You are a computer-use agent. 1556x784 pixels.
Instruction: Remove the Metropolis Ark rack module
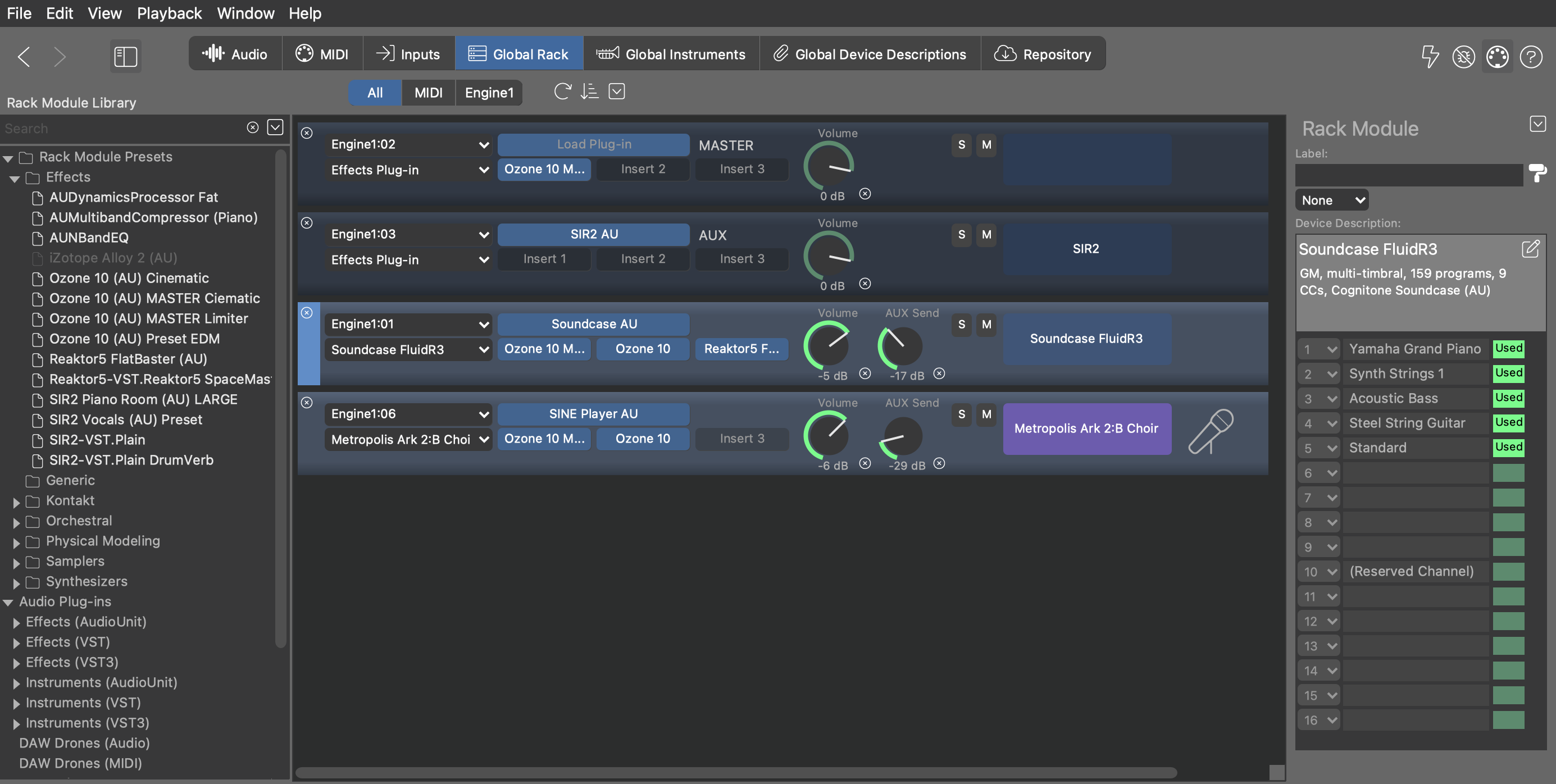[307, 402]
